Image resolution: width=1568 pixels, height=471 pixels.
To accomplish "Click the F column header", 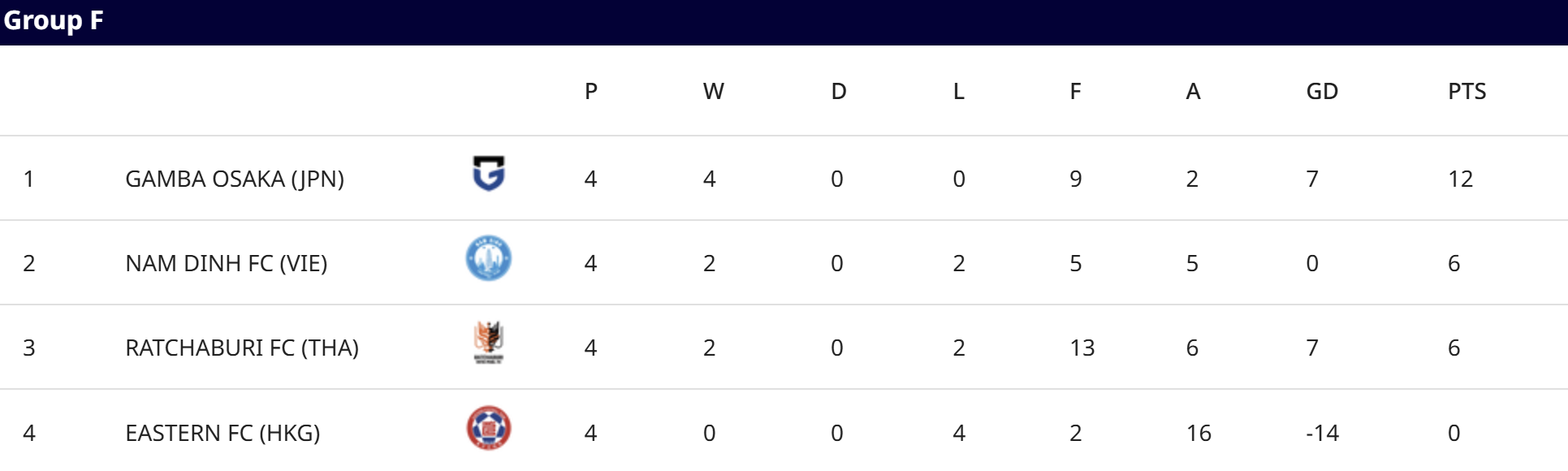I will click(1076, 91).
